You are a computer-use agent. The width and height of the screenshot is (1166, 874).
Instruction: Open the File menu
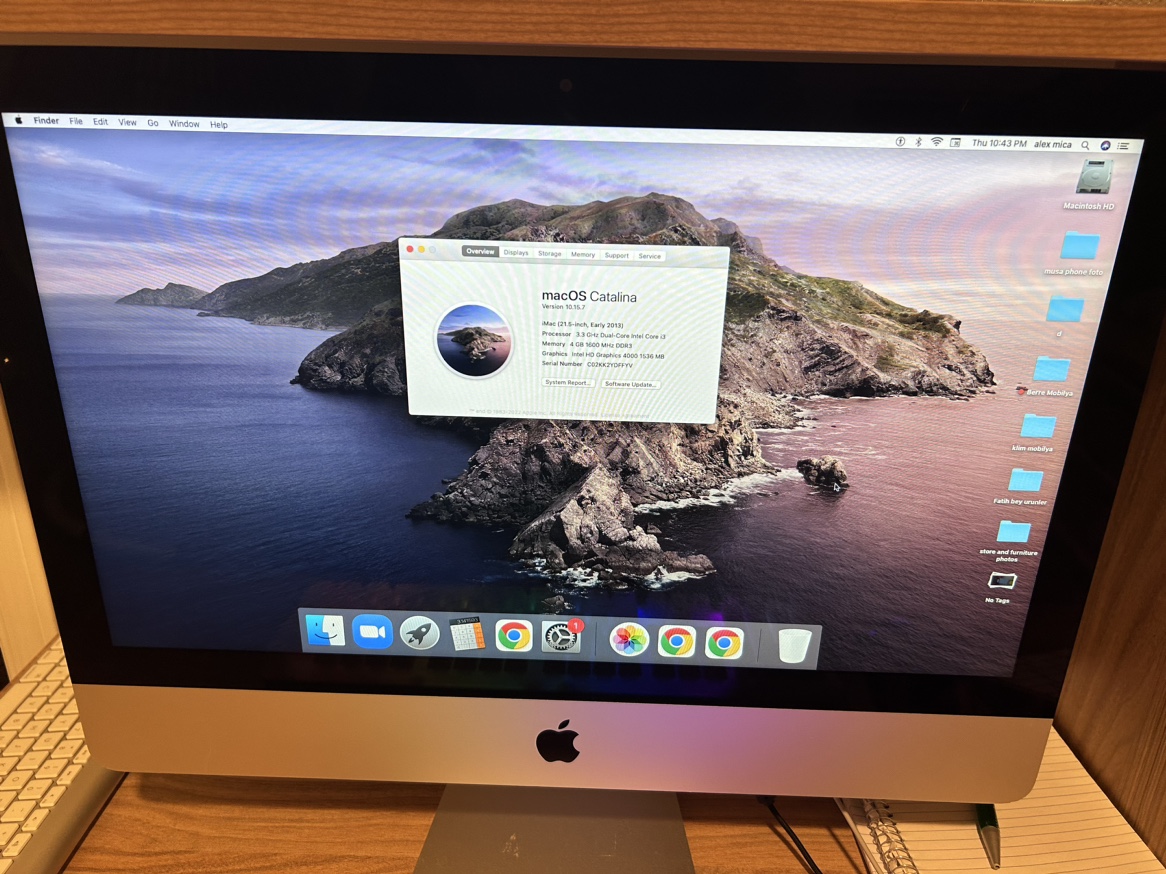76,121
